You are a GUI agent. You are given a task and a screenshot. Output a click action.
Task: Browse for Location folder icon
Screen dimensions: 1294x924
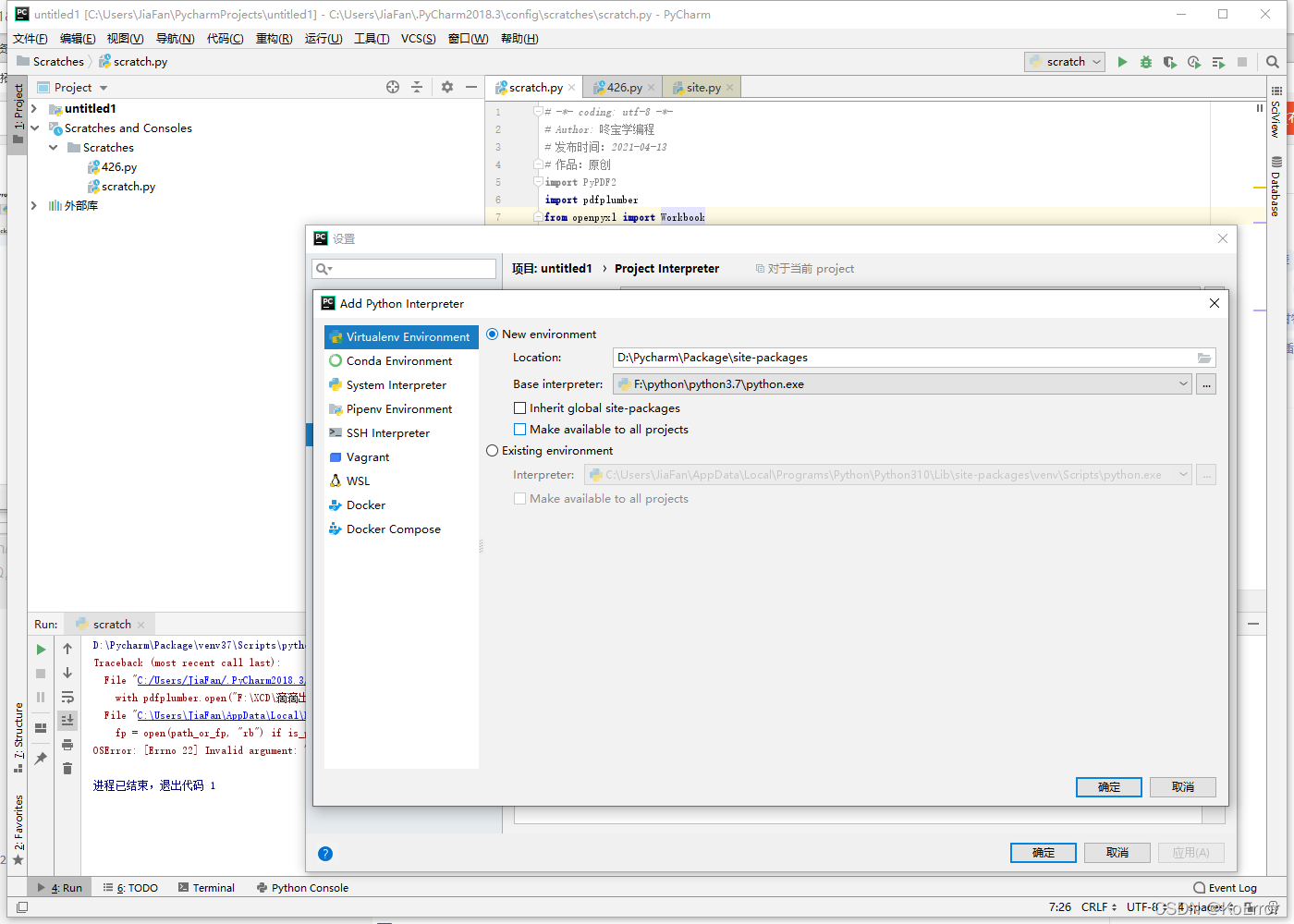point(1204,358)
